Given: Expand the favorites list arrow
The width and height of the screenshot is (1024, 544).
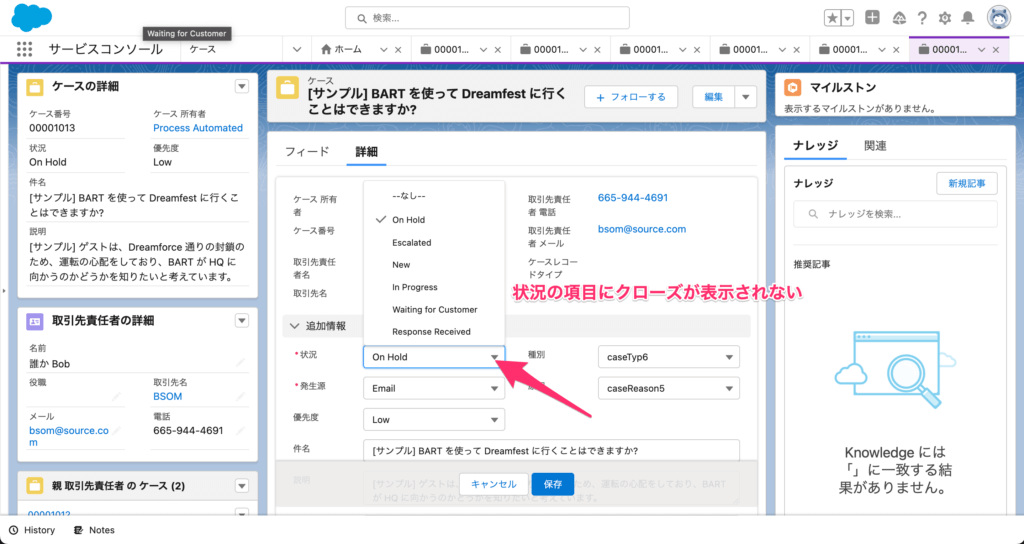Looking at the screenshot, I should pyautogui.click(x=848, y=18).
